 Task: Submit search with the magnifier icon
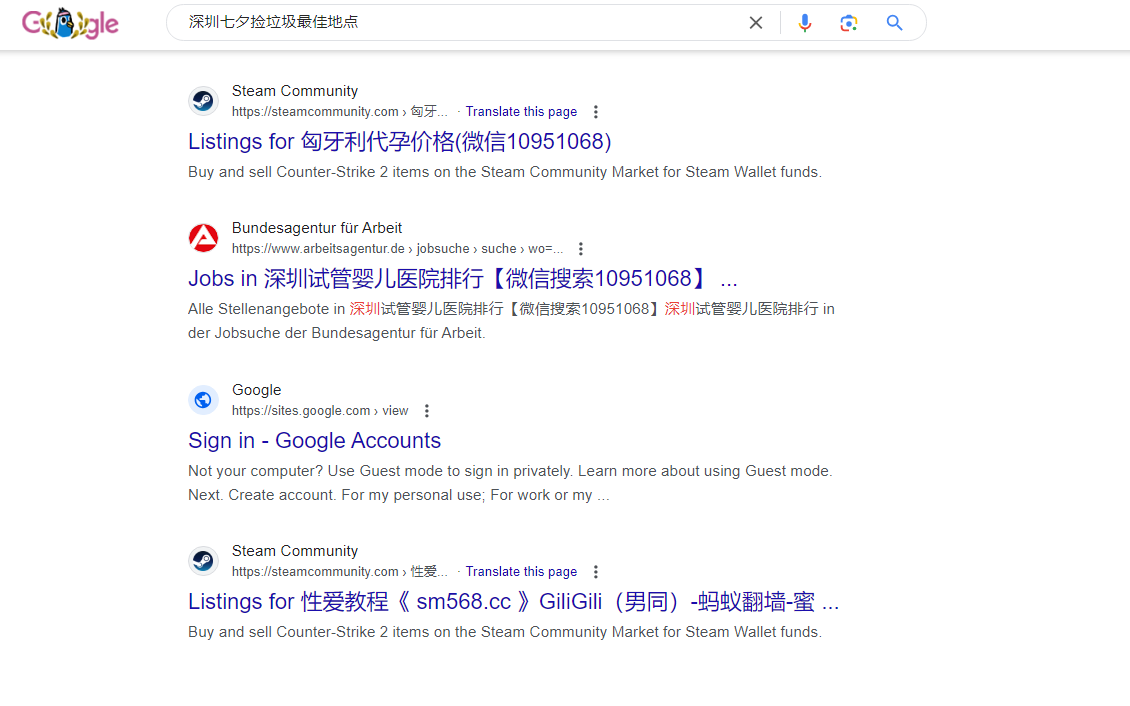pyautogui.click(x=894, y=23)
